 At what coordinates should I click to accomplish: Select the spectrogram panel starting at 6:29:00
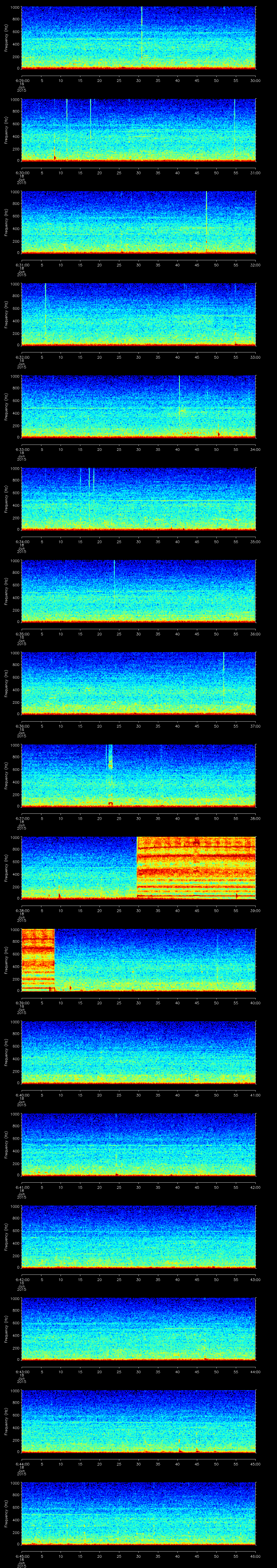point(138,38)
